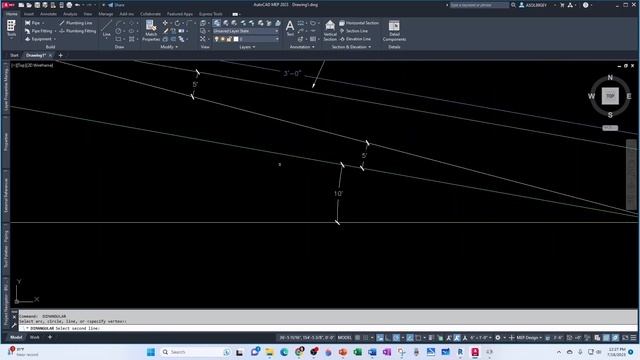The width and height of the screenshot is (640, 360).
Task: Expand the Annotation panel flyout
Action: point(302,47)
